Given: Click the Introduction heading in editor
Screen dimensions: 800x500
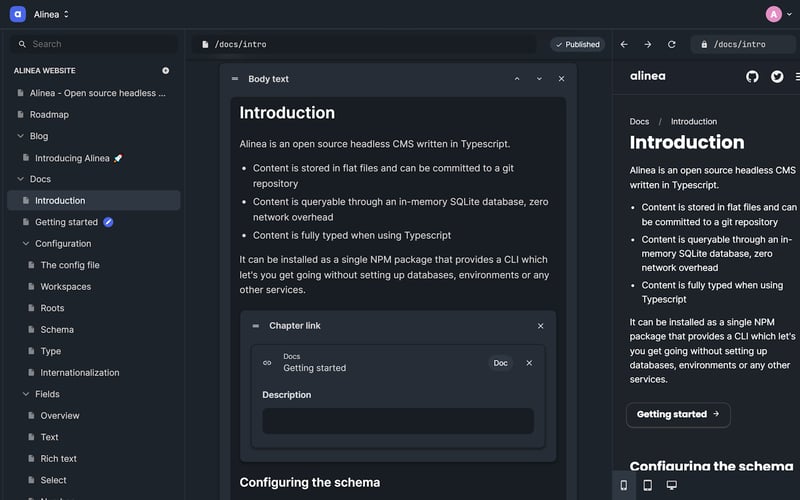Looking at the screenshot, I should 287,113.
